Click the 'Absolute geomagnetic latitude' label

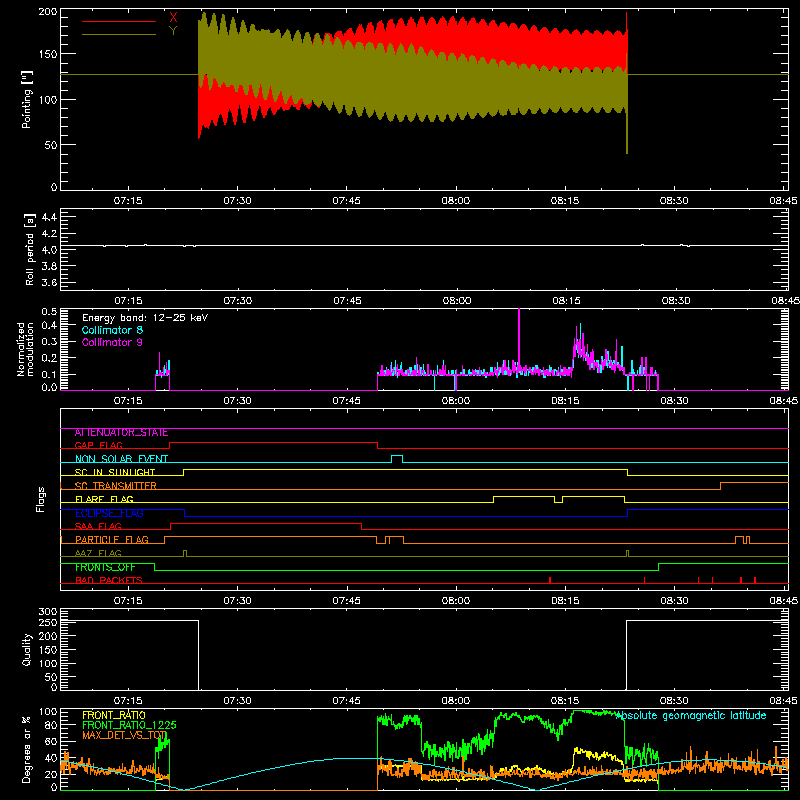[691, 715]
